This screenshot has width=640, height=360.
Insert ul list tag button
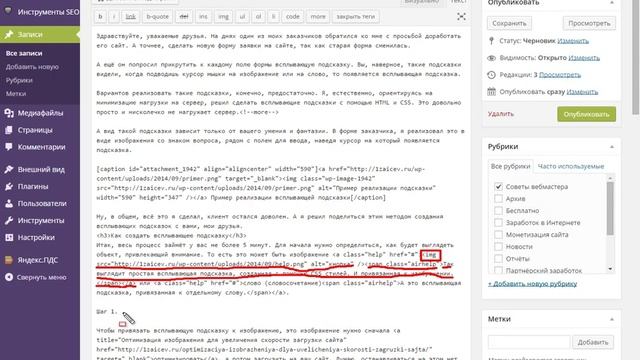242,17
